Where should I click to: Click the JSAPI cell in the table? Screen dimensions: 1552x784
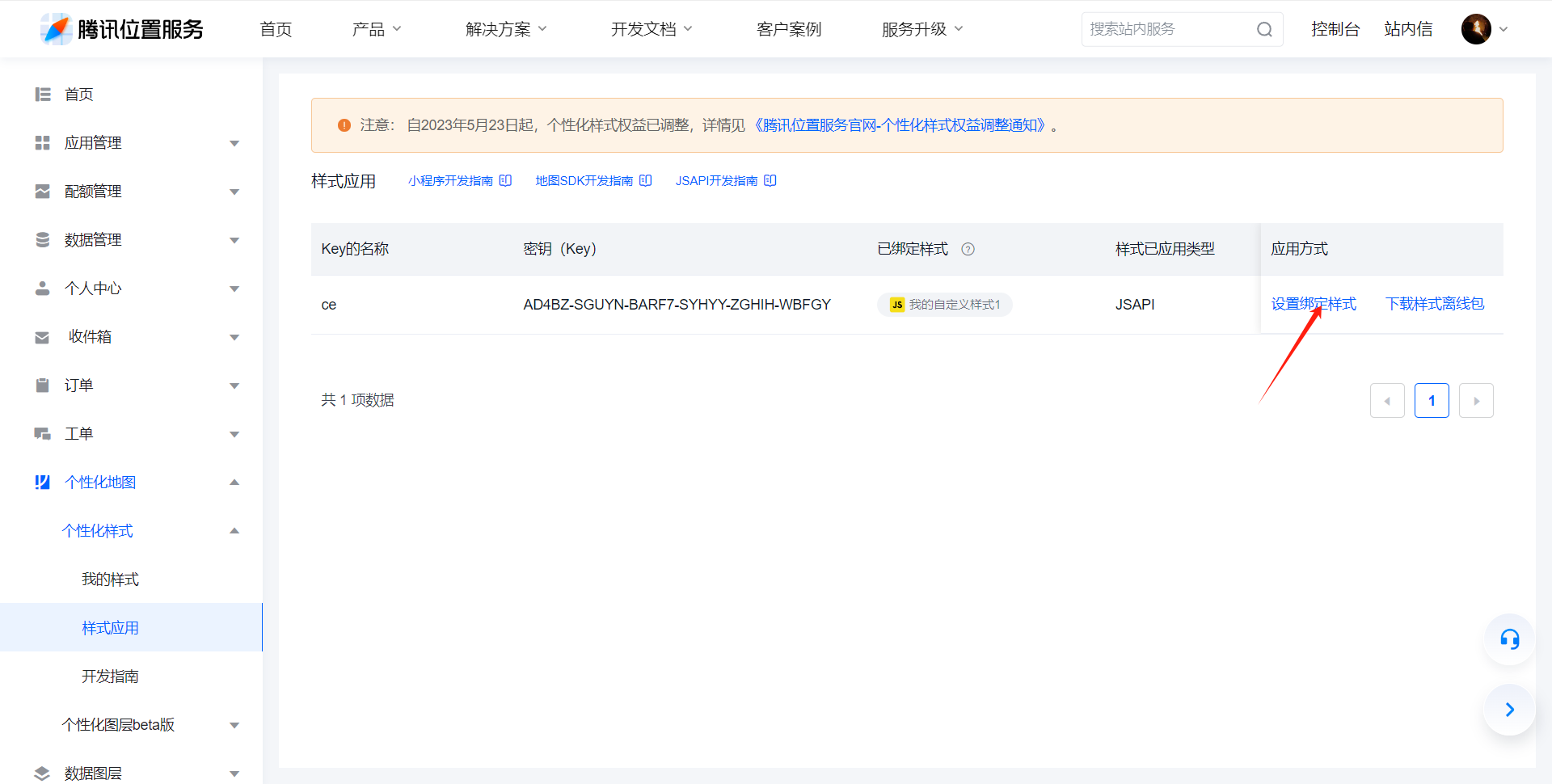tap(1135, 305)
